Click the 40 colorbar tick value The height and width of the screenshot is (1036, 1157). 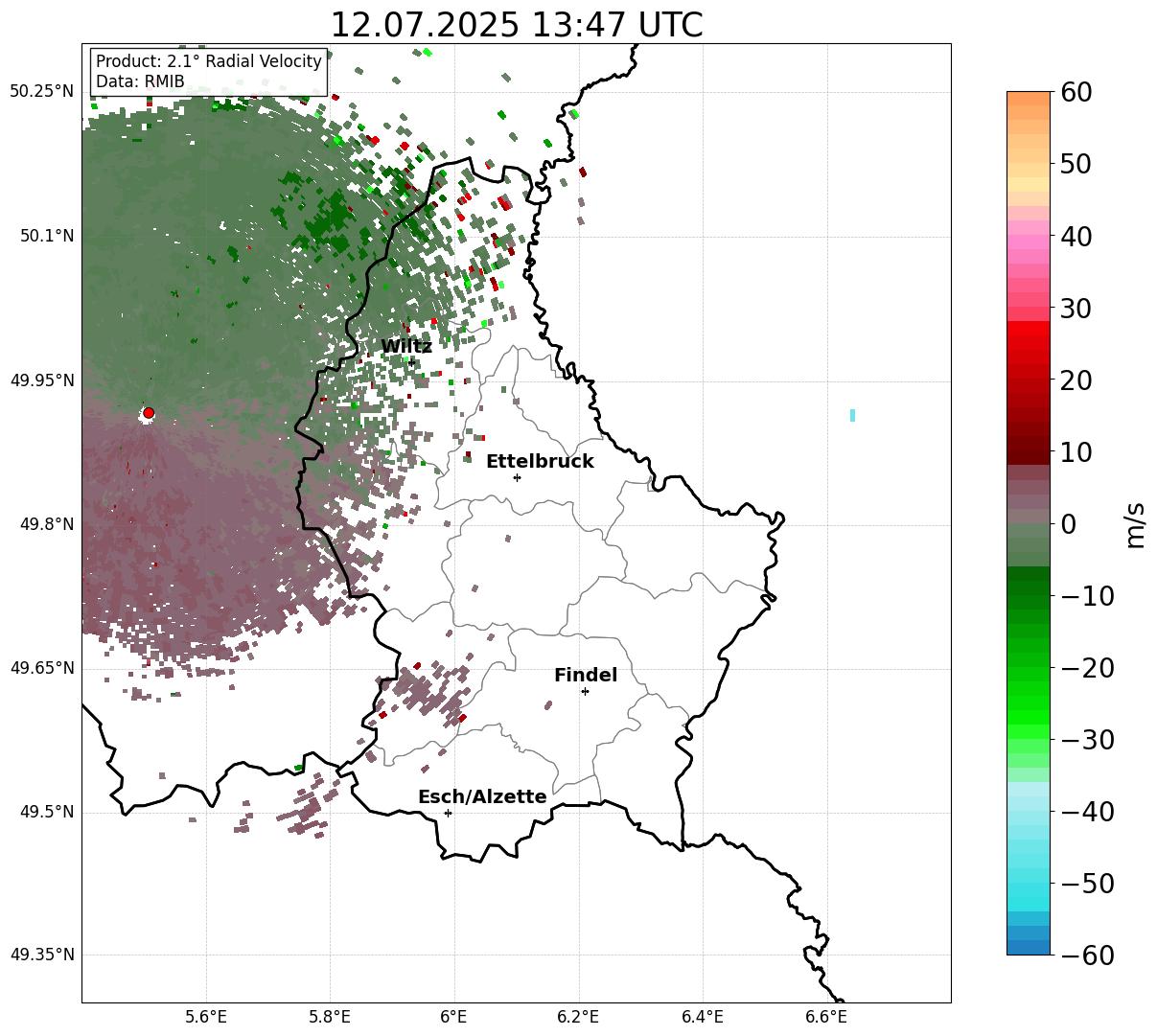coord(1074,236)
